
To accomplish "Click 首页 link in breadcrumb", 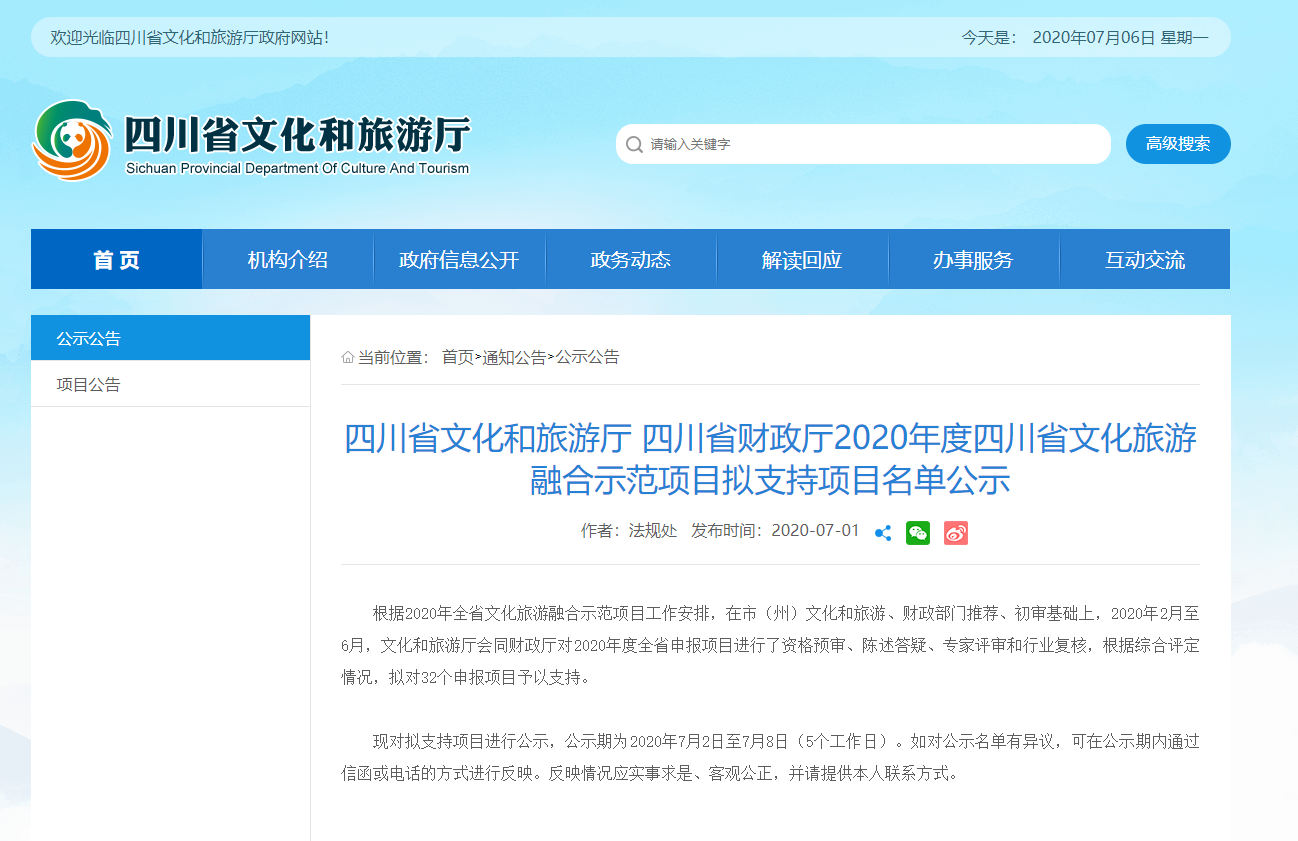I will click(x=458, y=357).
